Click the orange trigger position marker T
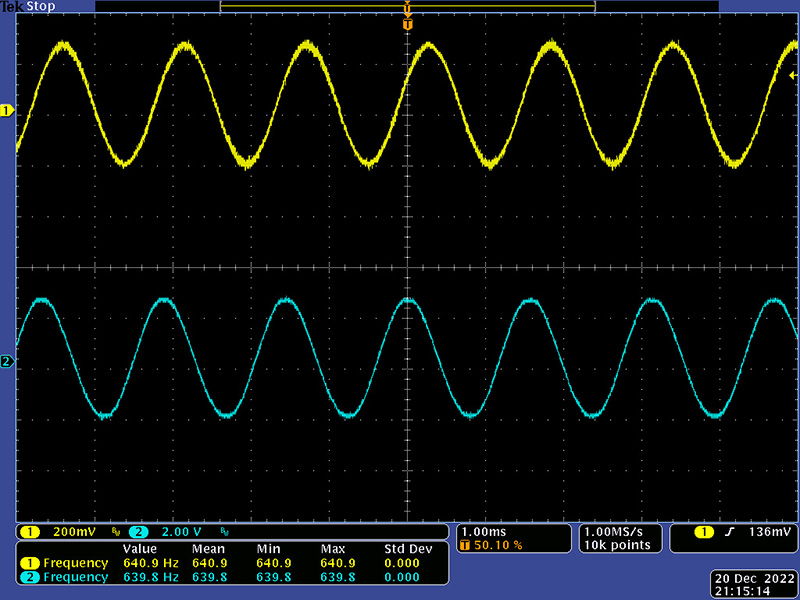The width and height of the screenshot is (800, 600). 407,24
